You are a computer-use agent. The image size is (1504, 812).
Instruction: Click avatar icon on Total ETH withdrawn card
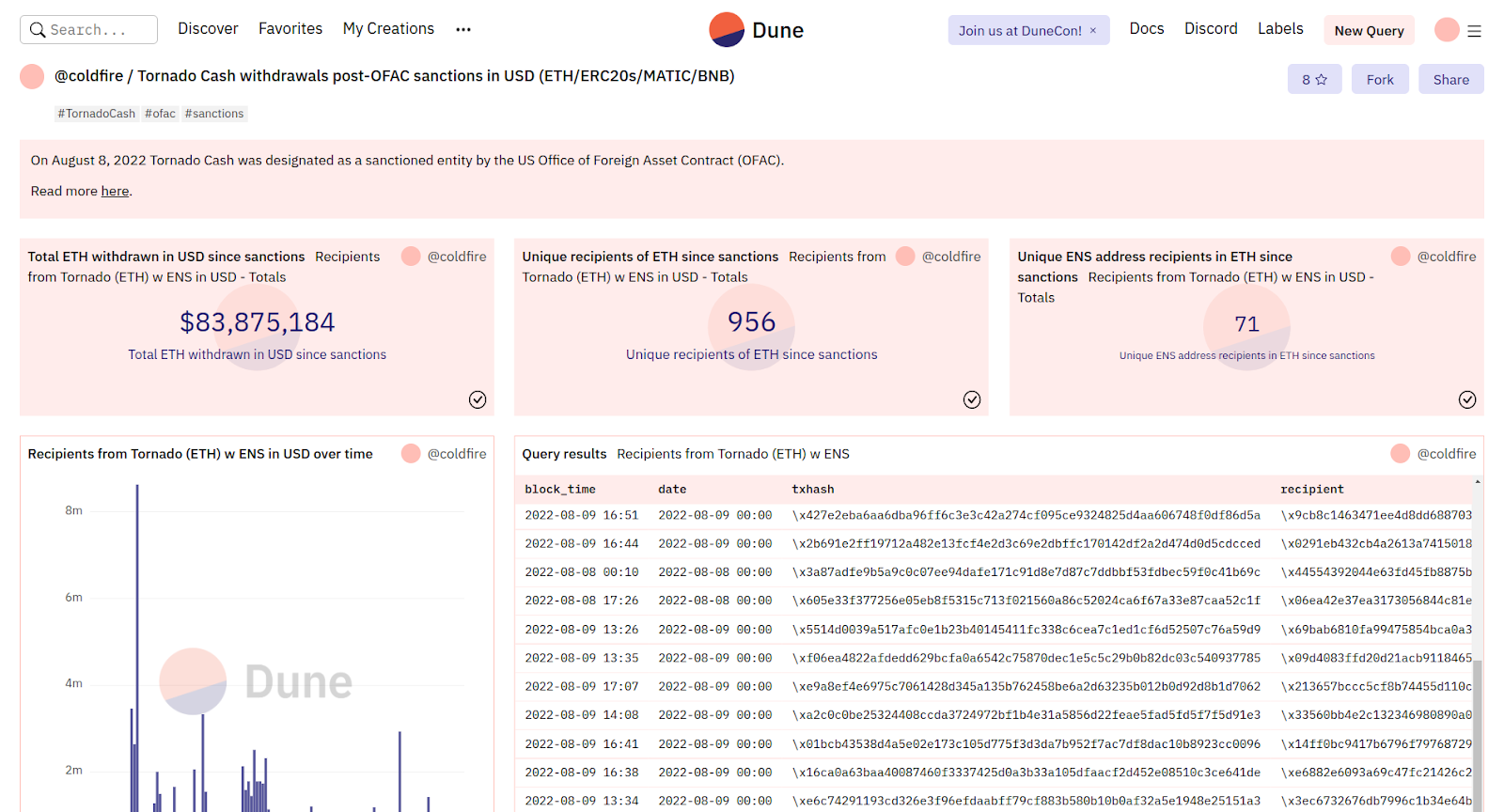(411, 257)
